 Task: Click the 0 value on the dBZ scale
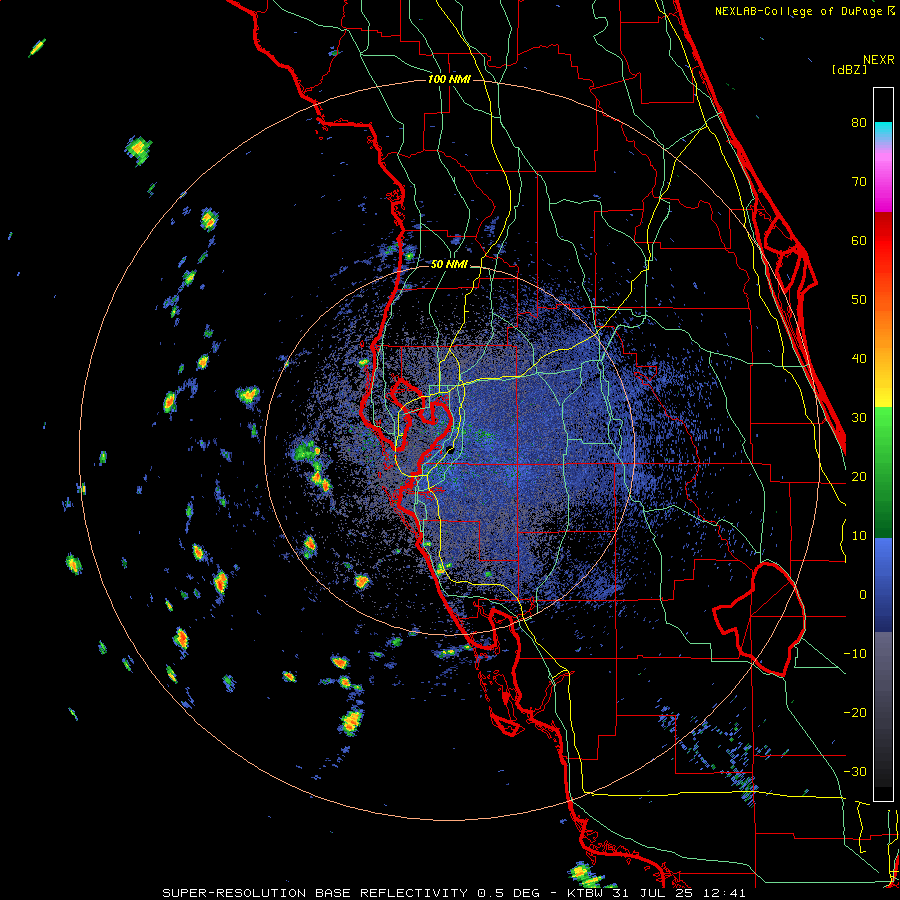click(x=863, y=595)
